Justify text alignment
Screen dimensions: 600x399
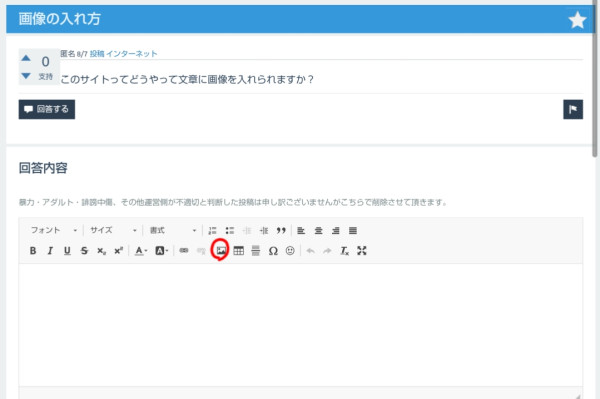pos(353,231)
